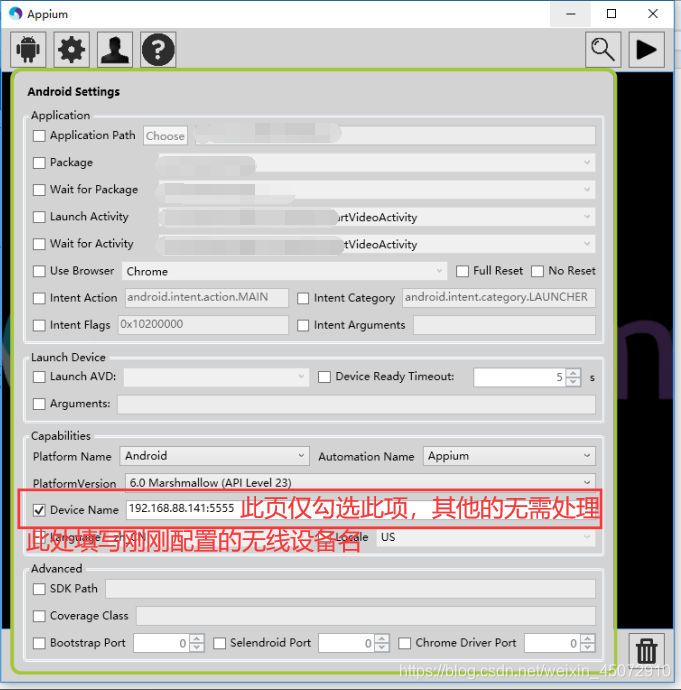Enable the Launch AVD checkbox
The height and width of the screenshot is (690, 681).
(x=39, y=377)
